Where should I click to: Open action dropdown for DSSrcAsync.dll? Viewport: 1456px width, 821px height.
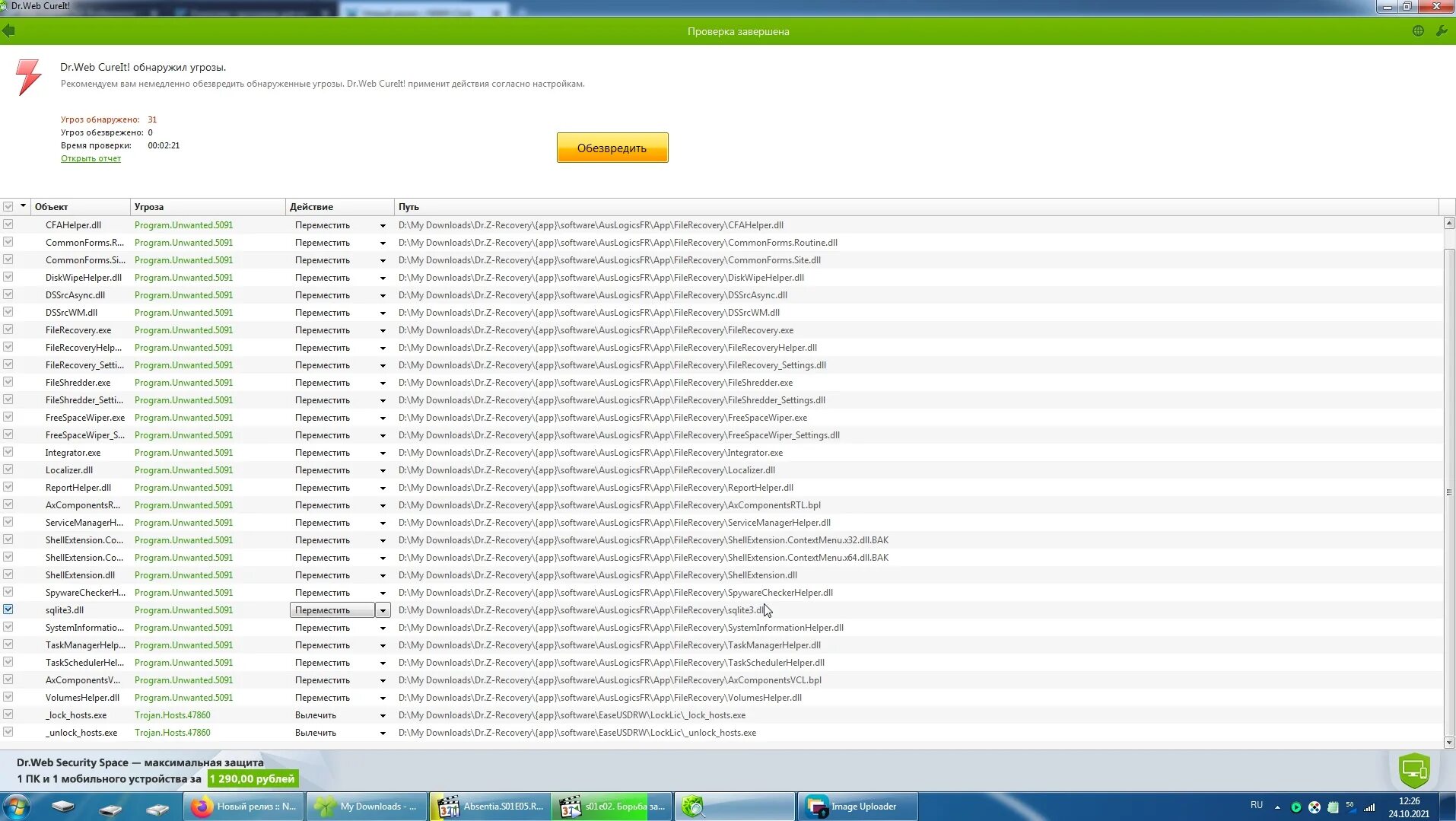tap(383, 295)
